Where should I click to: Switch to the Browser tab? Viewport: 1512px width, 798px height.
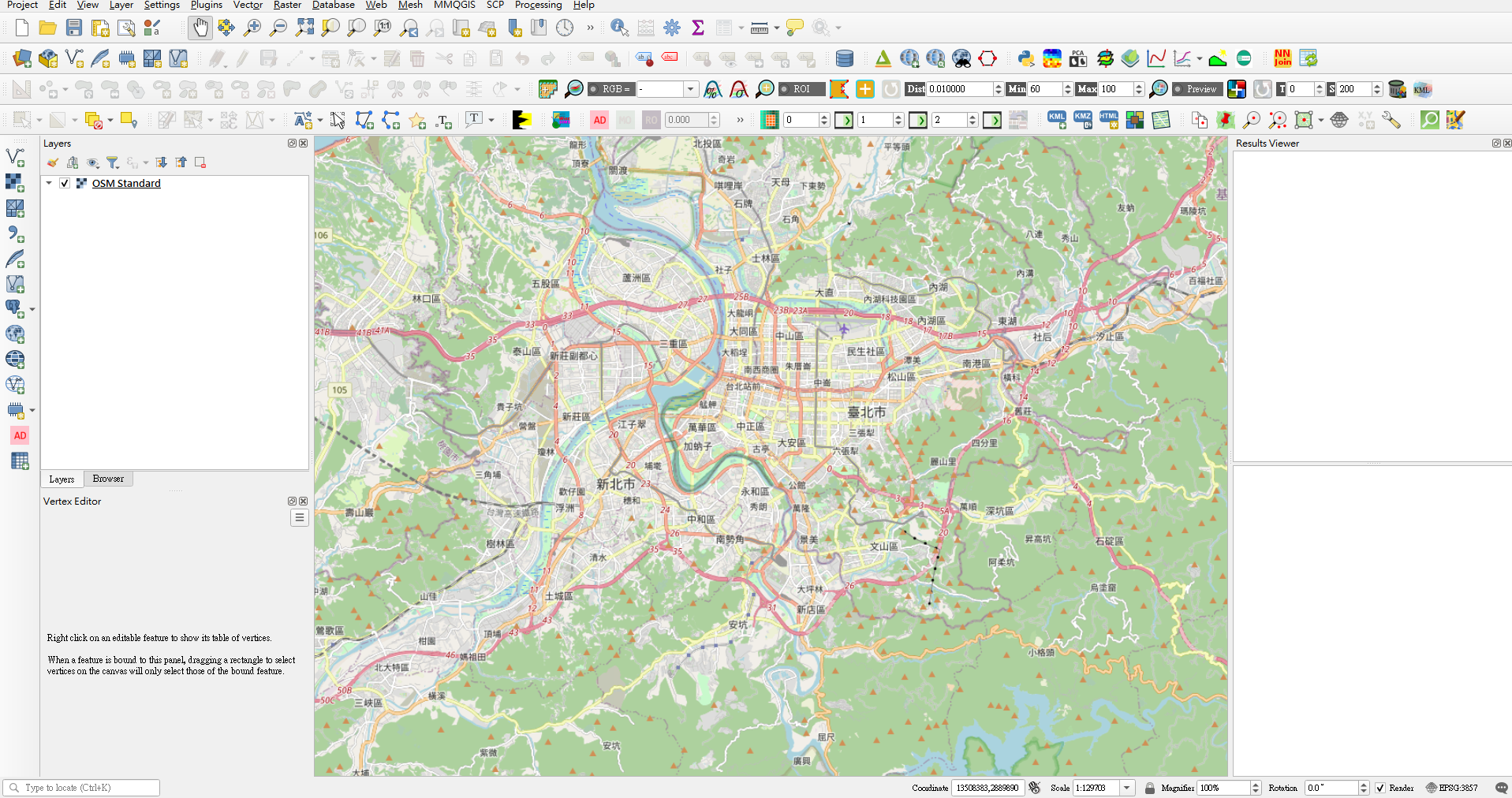point(108,479)
